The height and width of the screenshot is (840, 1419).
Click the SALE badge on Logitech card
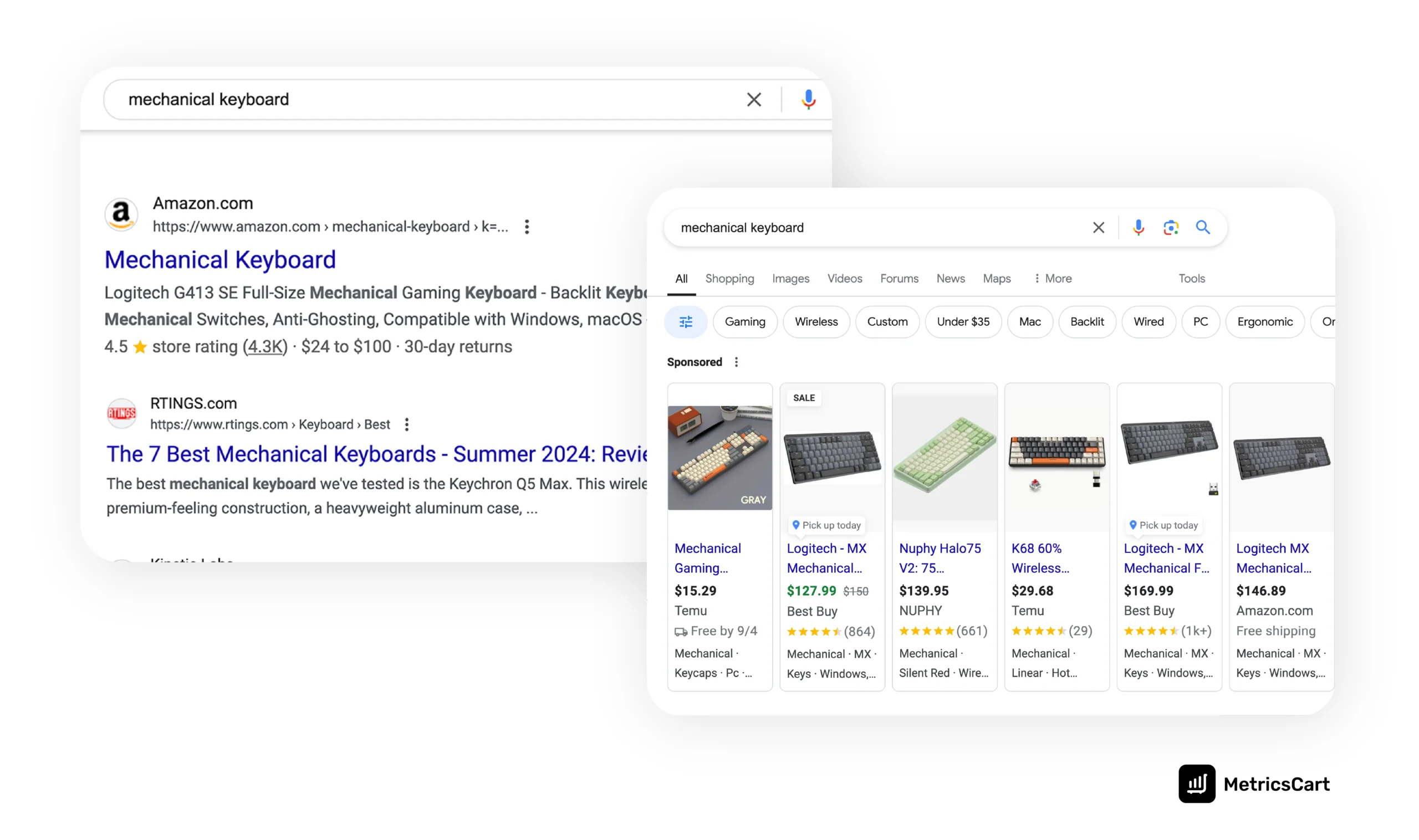804,398
